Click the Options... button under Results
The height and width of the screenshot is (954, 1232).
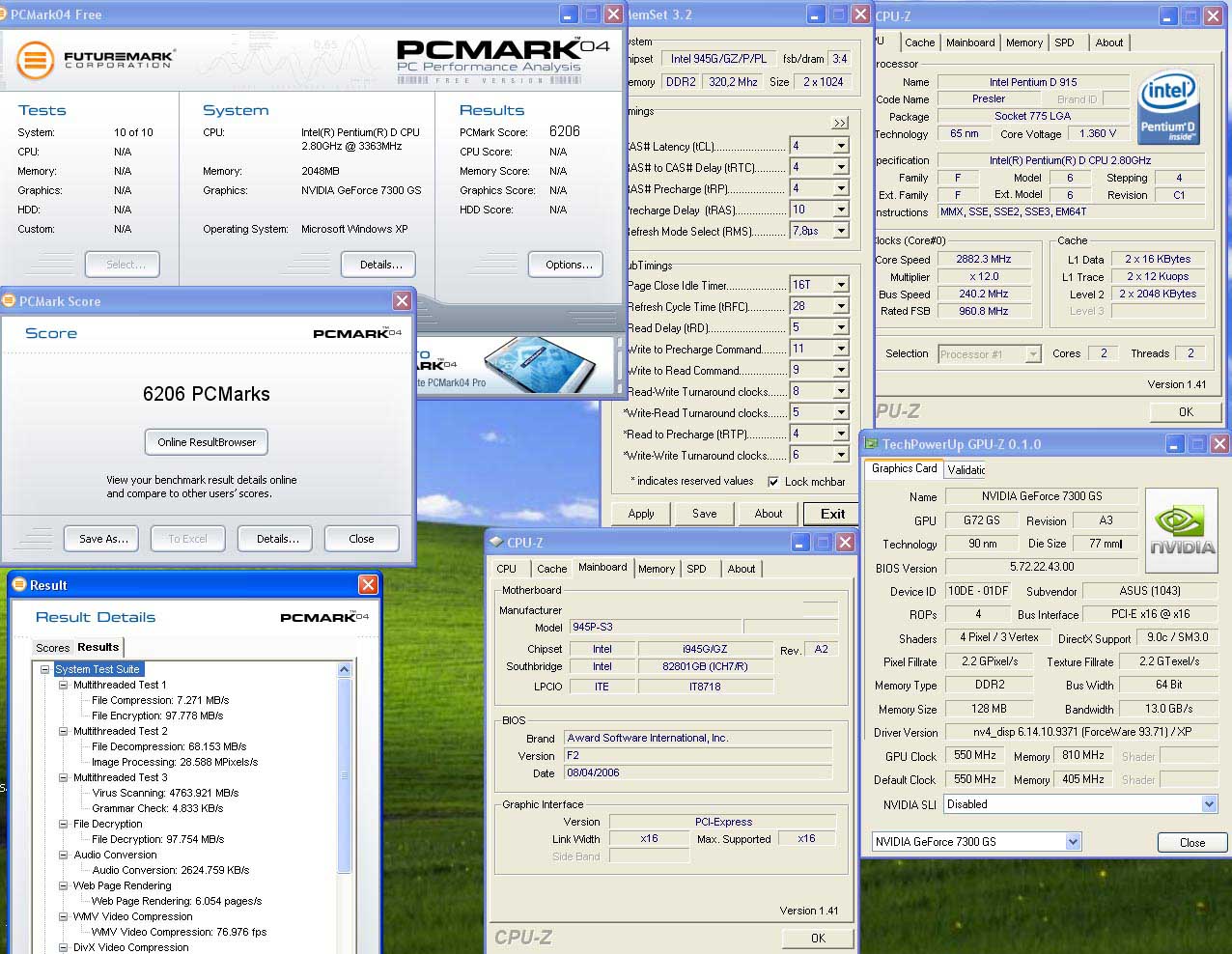(568, 265)
